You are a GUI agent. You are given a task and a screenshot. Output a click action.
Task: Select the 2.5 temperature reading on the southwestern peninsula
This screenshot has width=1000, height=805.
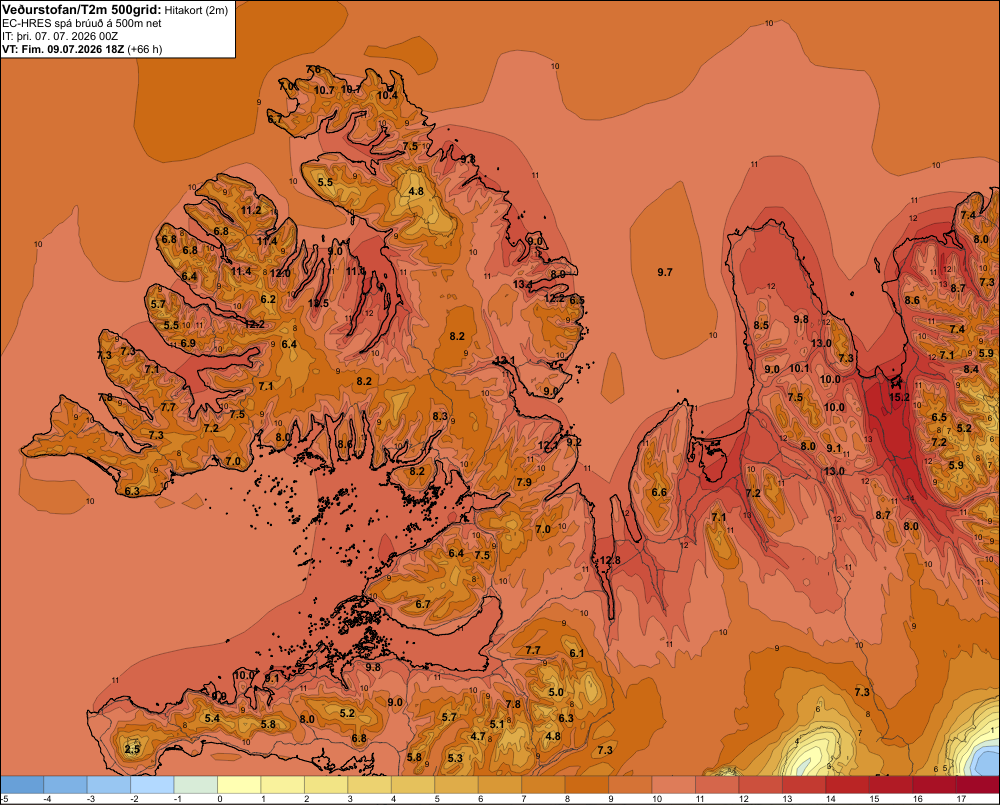132,749
